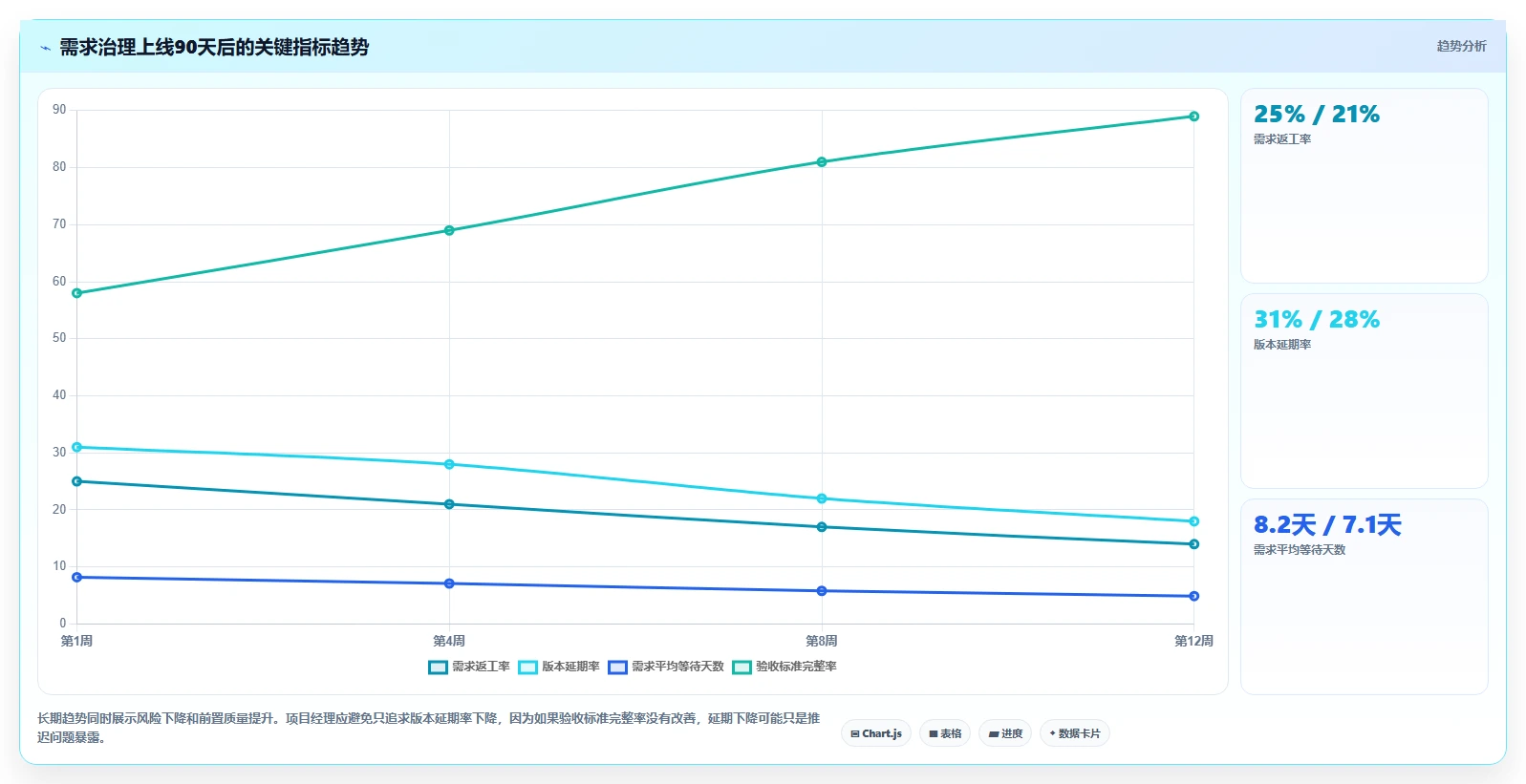Click 验收标准完整率 data point at 第12周

point(1194,117)
